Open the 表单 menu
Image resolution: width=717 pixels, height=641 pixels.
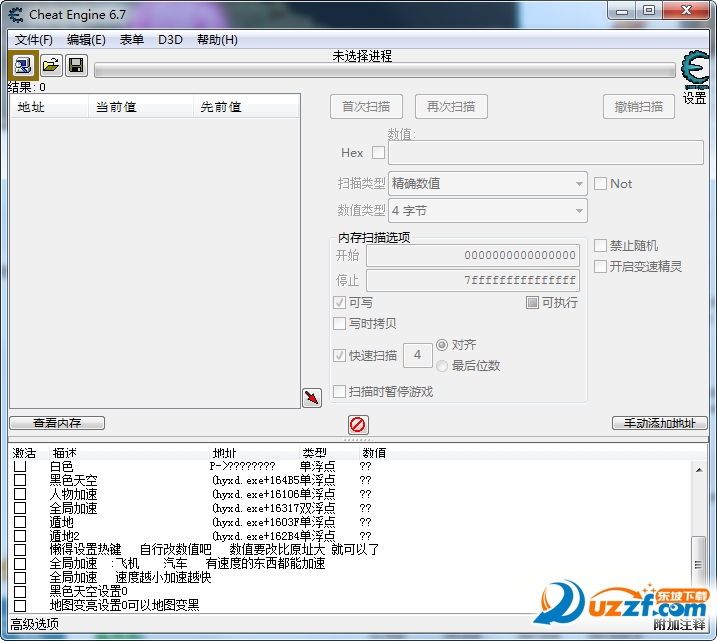(x=132, y=40)
